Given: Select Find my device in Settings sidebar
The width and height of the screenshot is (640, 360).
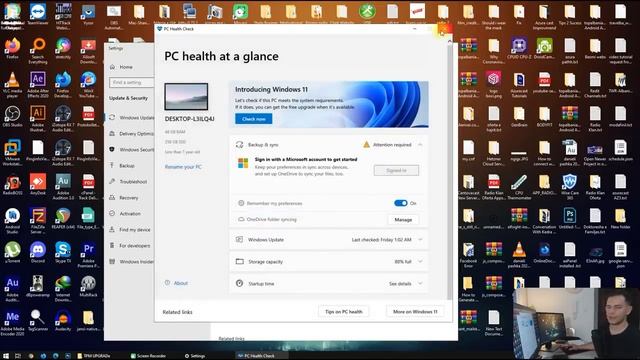Looking at the screenshot, I should tap(135, 230).
